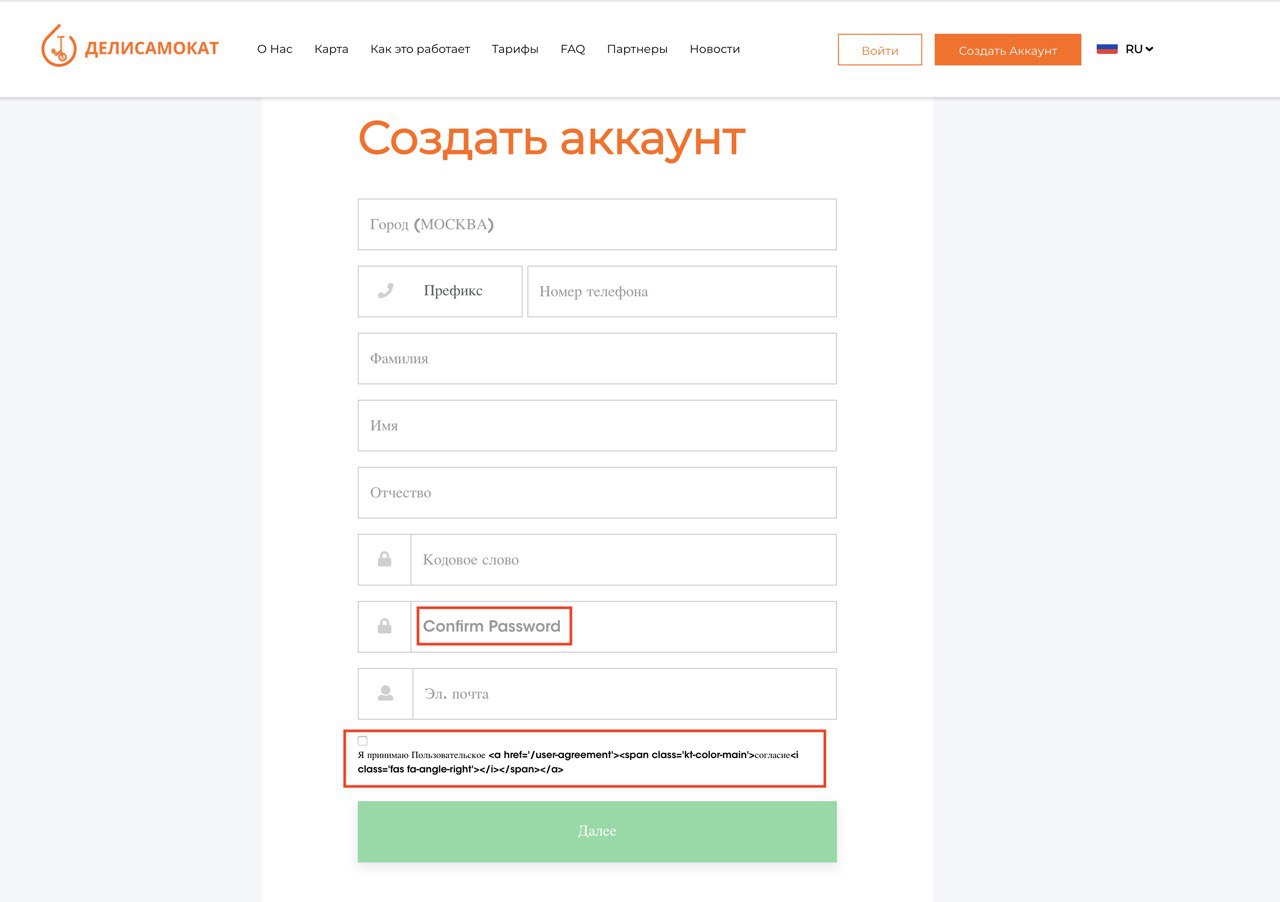Image resolution: width=1280 pixels, height=902 pixels.
Task: Focus the Номер телефона field
Action: pyautogui.click(x=681, y=291)
